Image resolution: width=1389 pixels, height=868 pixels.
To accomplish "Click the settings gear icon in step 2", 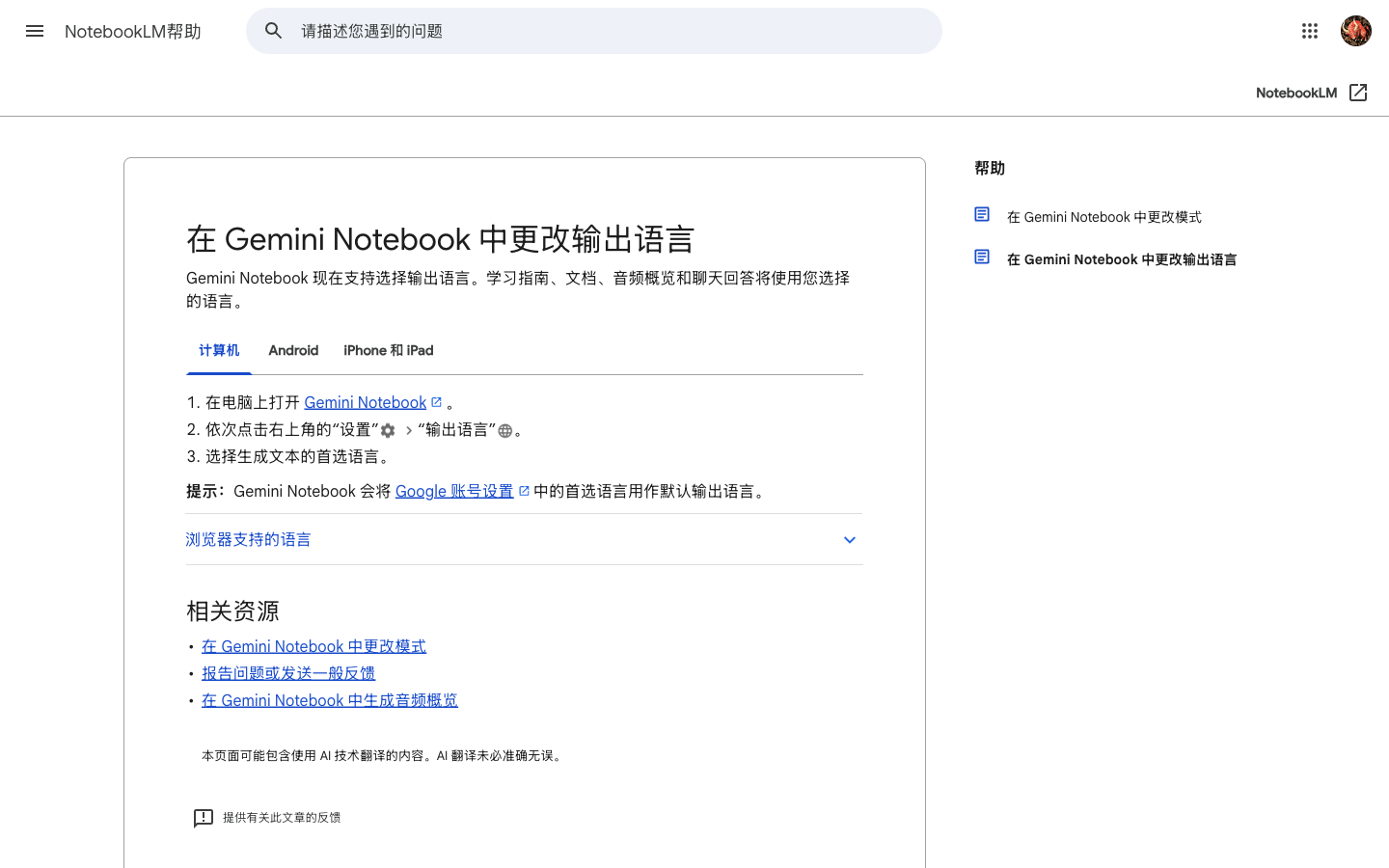I will (x=388, y=430).
